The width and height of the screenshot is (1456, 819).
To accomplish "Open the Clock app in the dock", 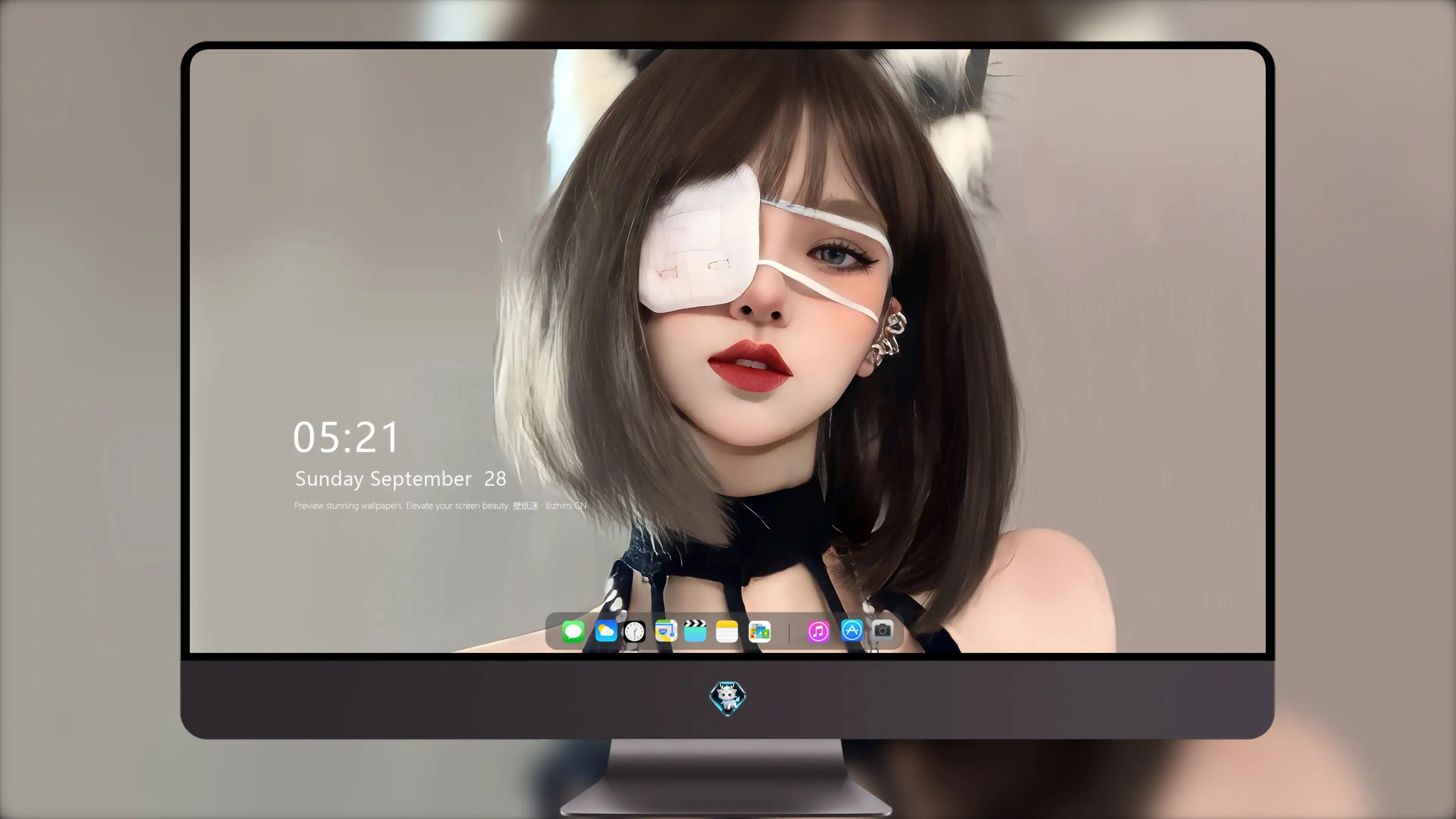I will (x=634, y=631).
